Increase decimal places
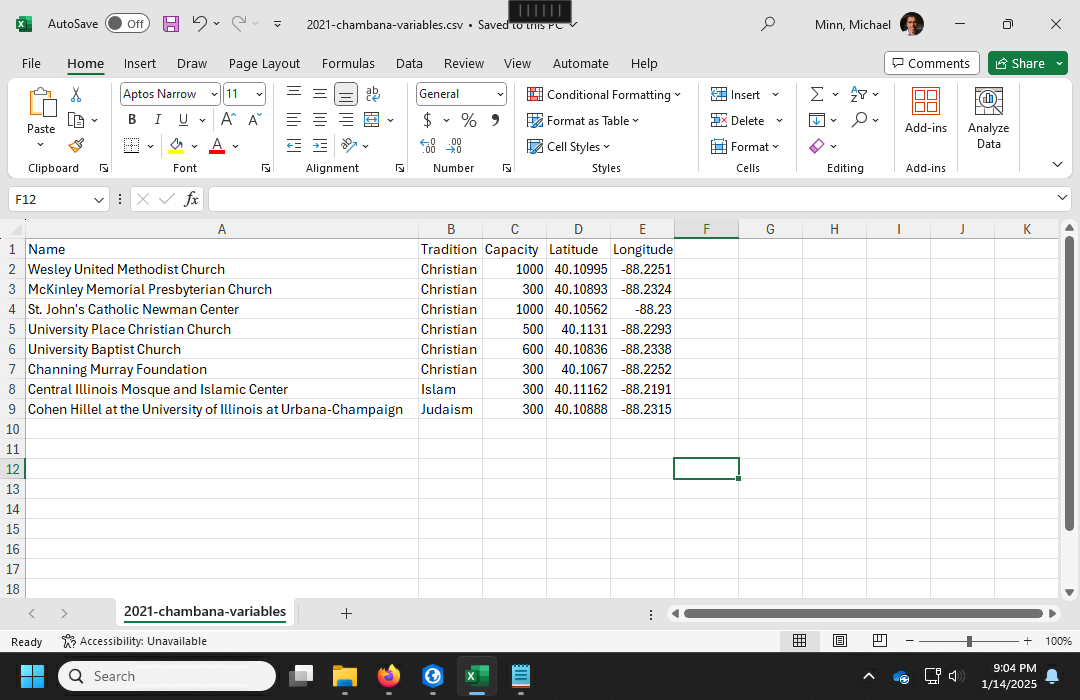1080x700 pixels. tap(428, 145)
